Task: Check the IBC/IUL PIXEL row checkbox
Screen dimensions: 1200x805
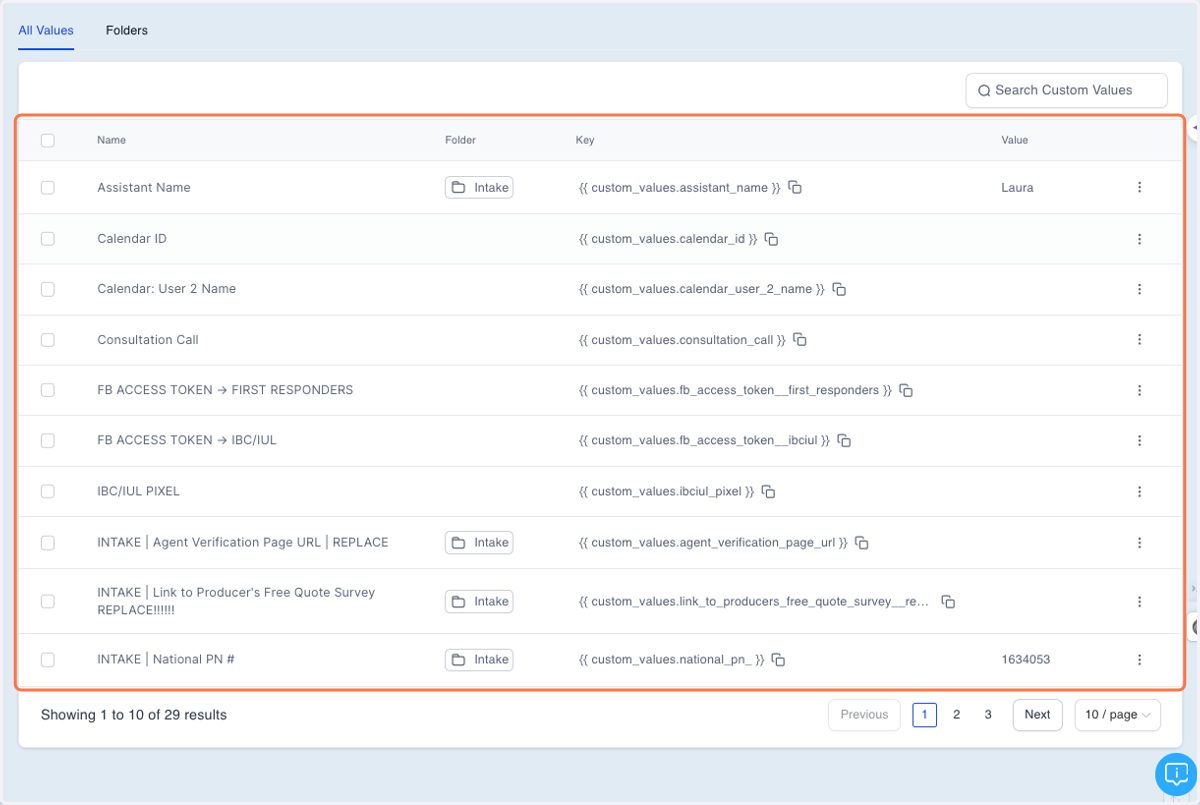Action: (47, 491)
